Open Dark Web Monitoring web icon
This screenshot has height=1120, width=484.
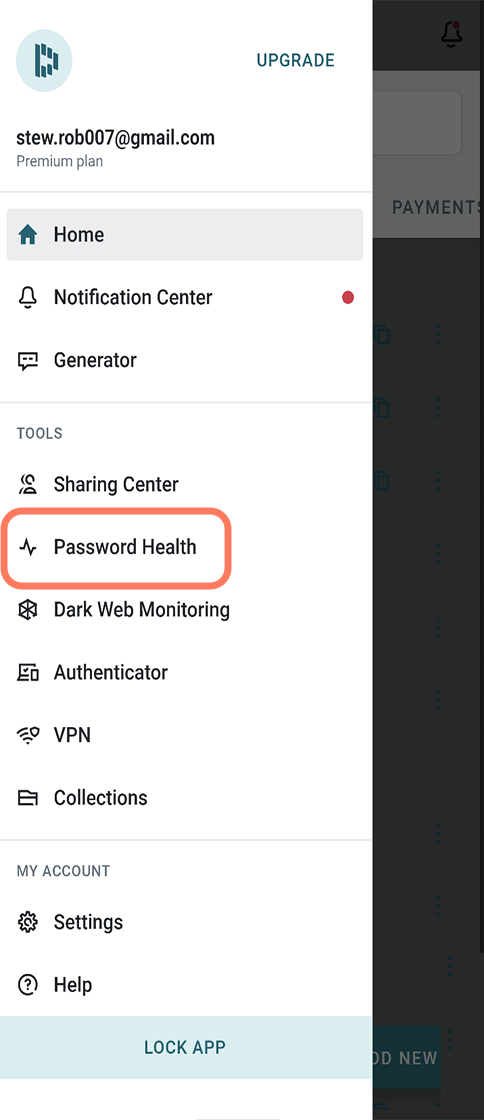coord(28,610)
